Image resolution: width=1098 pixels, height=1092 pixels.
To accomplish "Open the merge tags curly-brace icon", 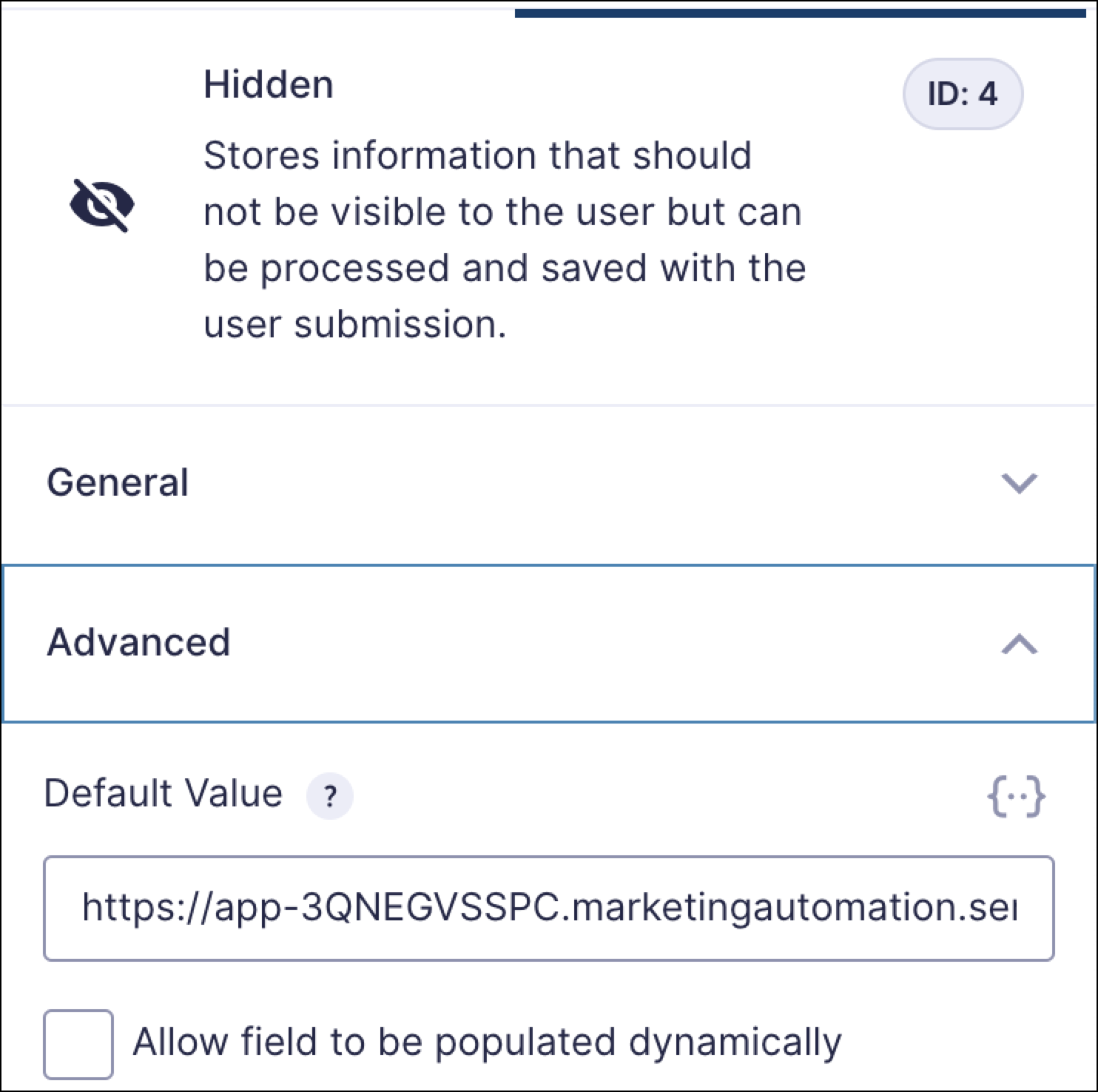I will (x=1016, y=796).
